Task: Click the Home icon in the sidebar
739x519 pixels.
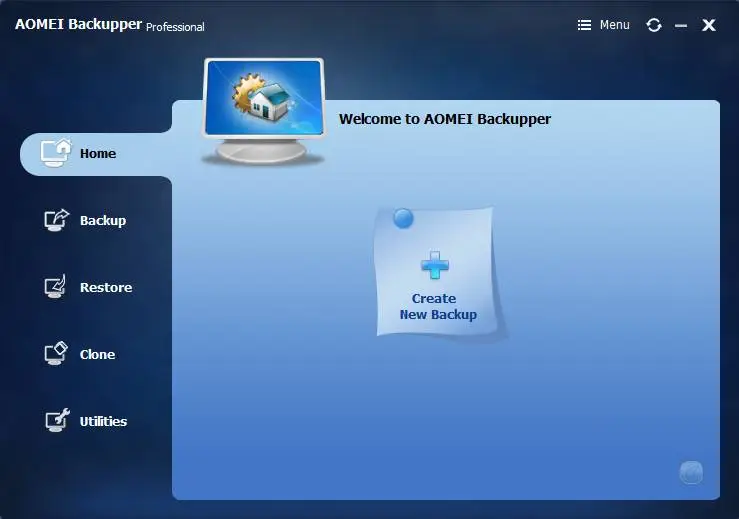Action: [56, 153]
